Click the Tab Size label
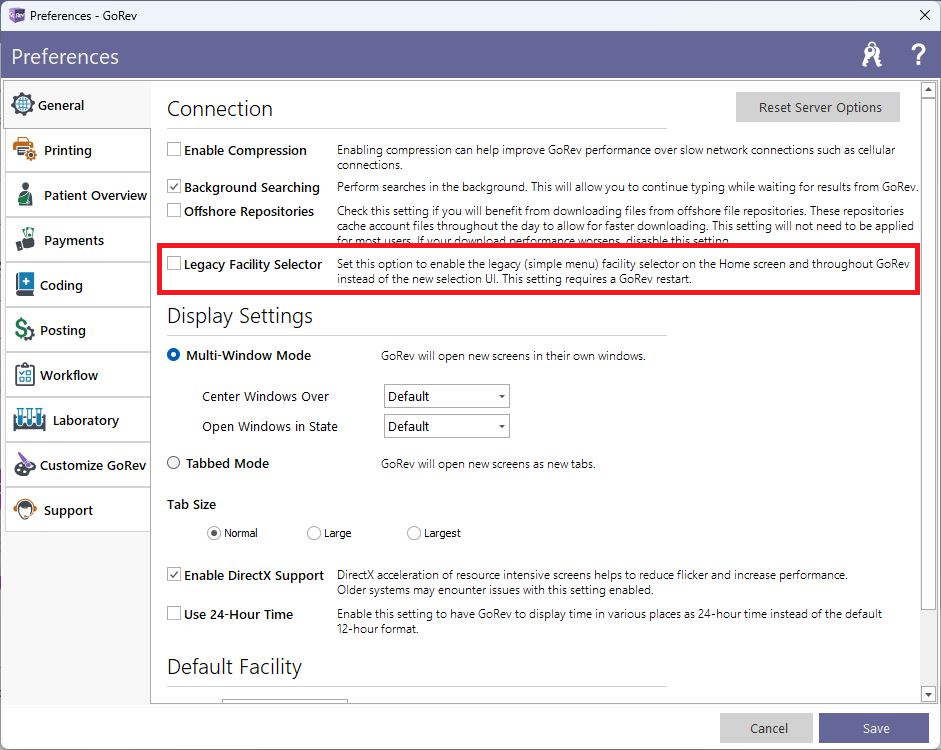This screenshot has width=941, height=750. tap(191, 504)
